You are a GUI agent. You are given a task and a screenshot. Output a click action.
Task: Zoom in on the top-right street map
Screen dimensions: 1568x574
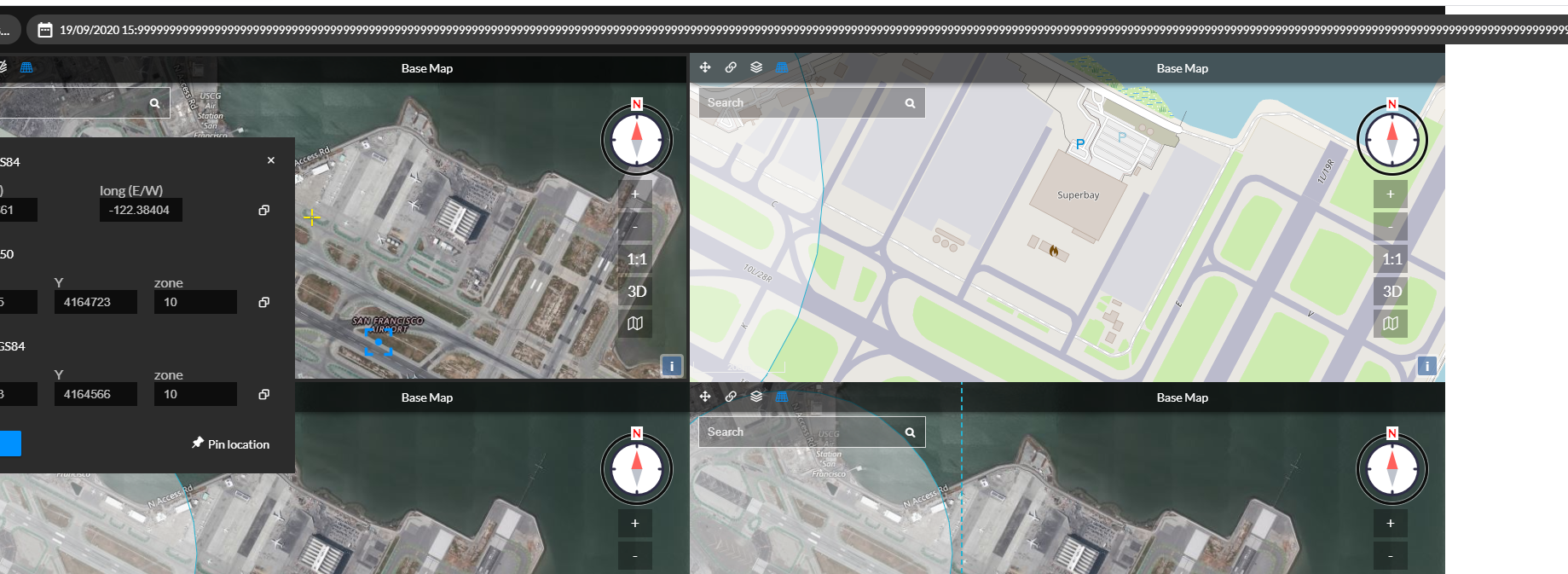1391,194
